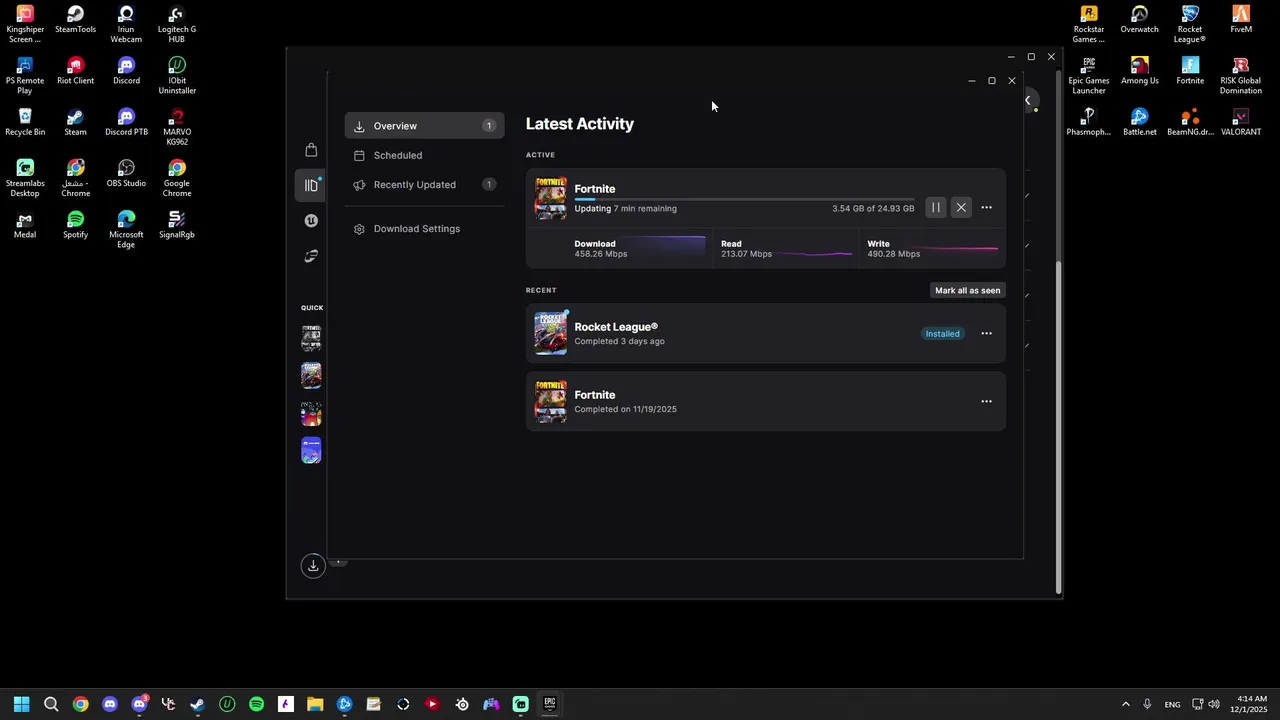Viewport: 1280px width, 720px height.
Task: Open RISK Global Domination desktop shortcut
Action: [1241, 76]
